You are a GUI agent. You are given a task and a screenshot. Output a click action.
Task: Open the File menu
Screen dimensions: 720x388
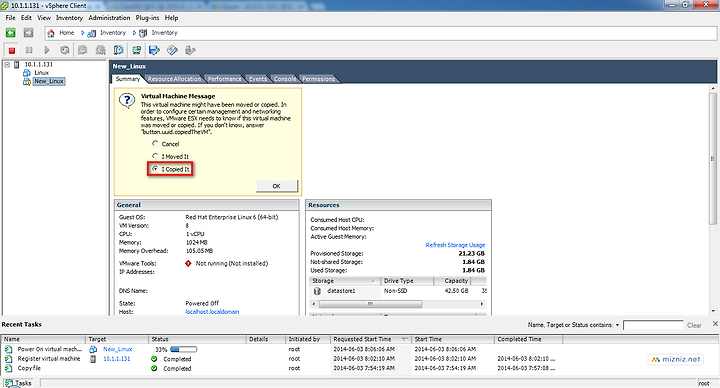(x=11, y=18)
